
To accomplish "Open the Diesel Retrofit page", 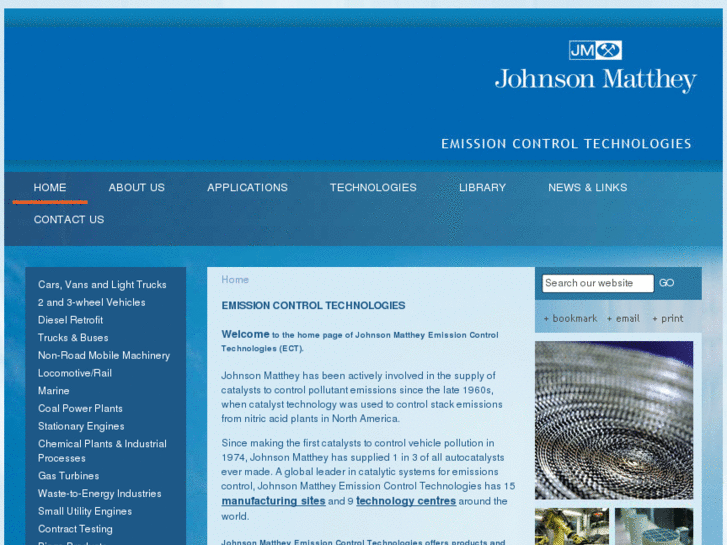I will coord(70,320).
